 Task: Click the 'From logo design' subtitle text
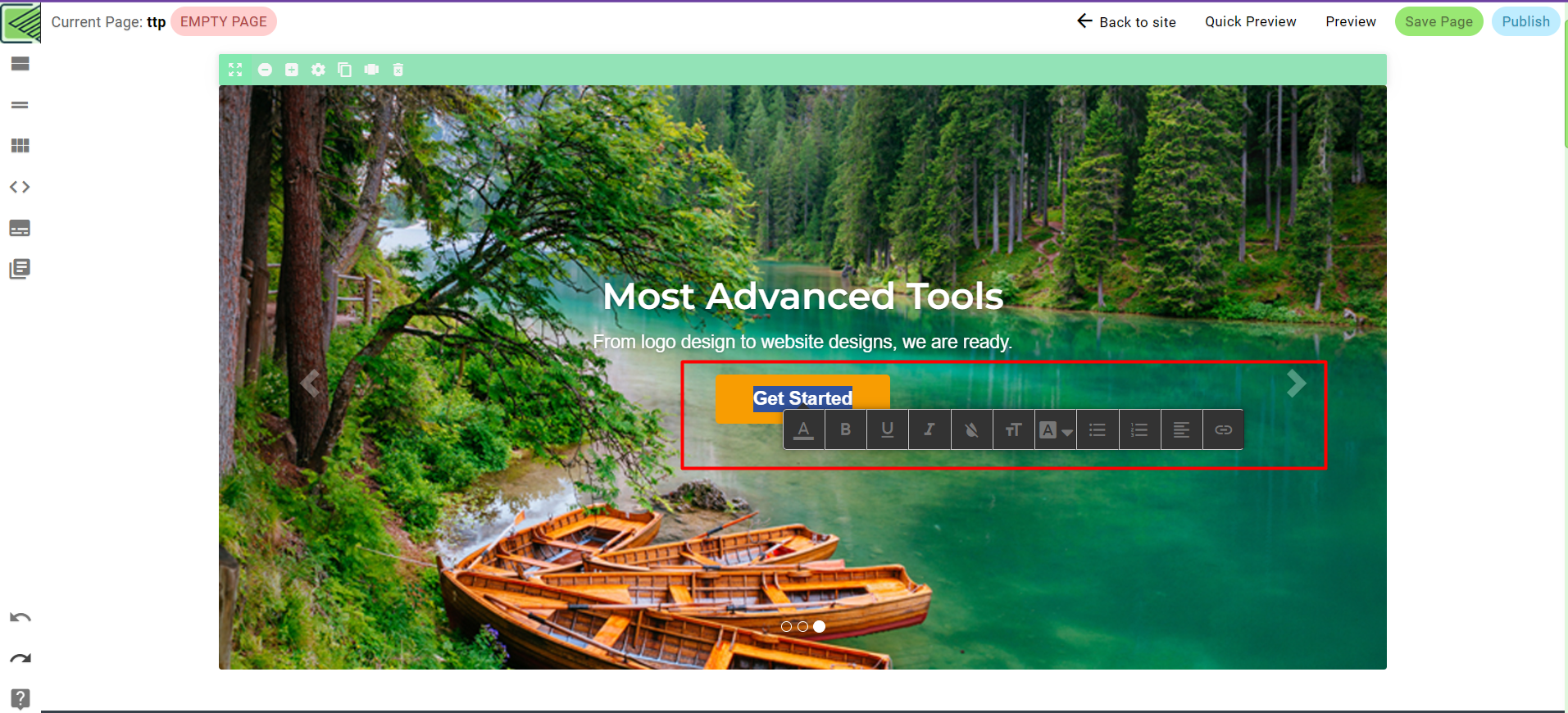802,342
